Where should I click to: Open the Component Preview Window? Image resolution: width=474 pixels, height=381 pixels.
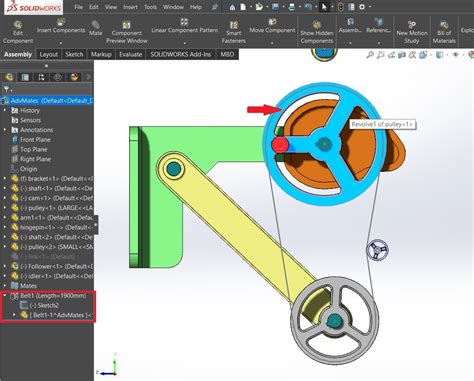127,32
